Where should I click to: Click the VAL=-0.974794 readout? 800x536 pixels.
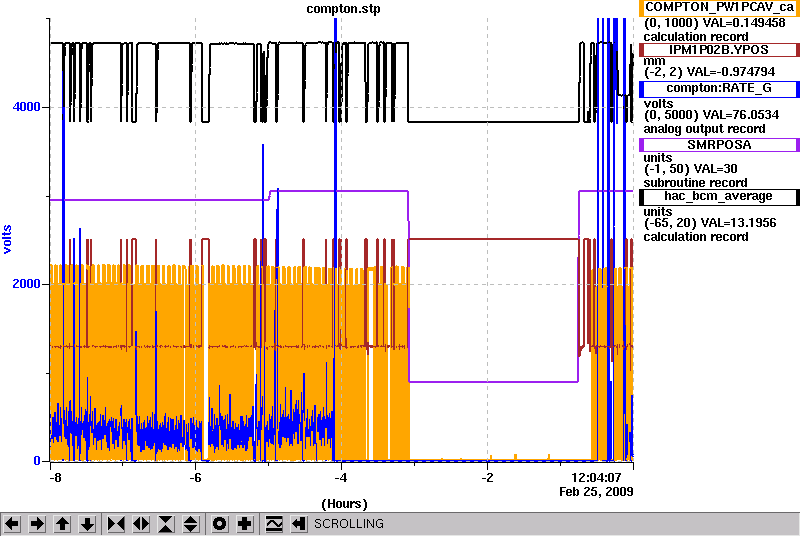[731, 72]
